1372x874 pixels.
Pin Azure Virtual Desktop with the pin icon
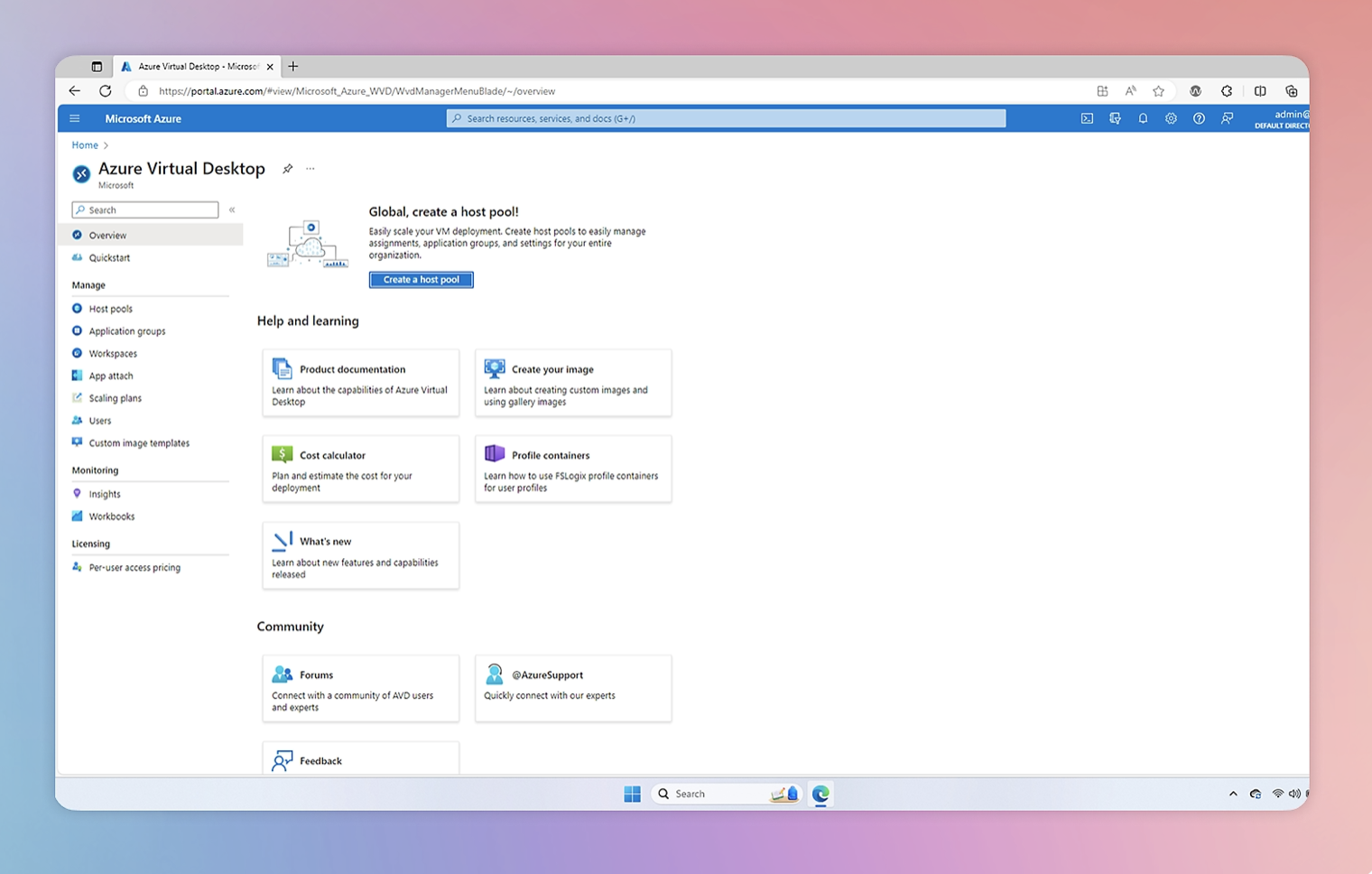coord(287,169)
